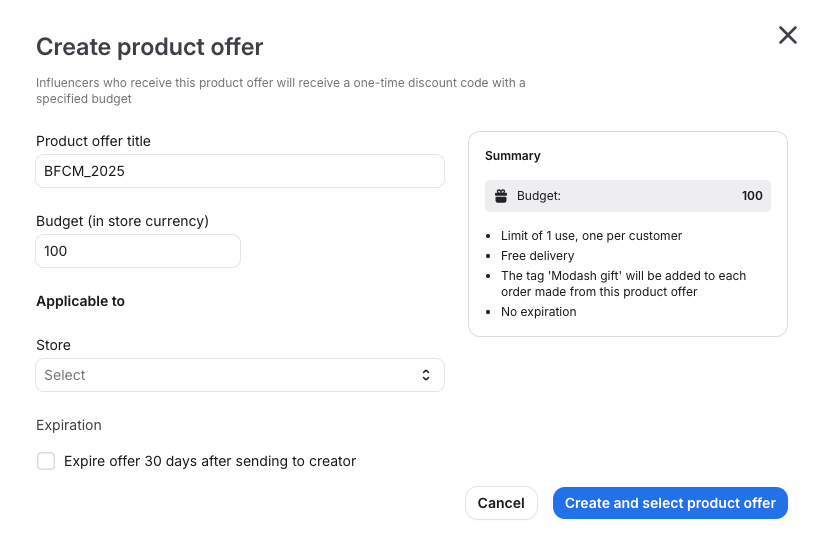Click the gift icon beside Budget in Summary
The height and width of the screenshot is (555, 825).
pos(502,196)
